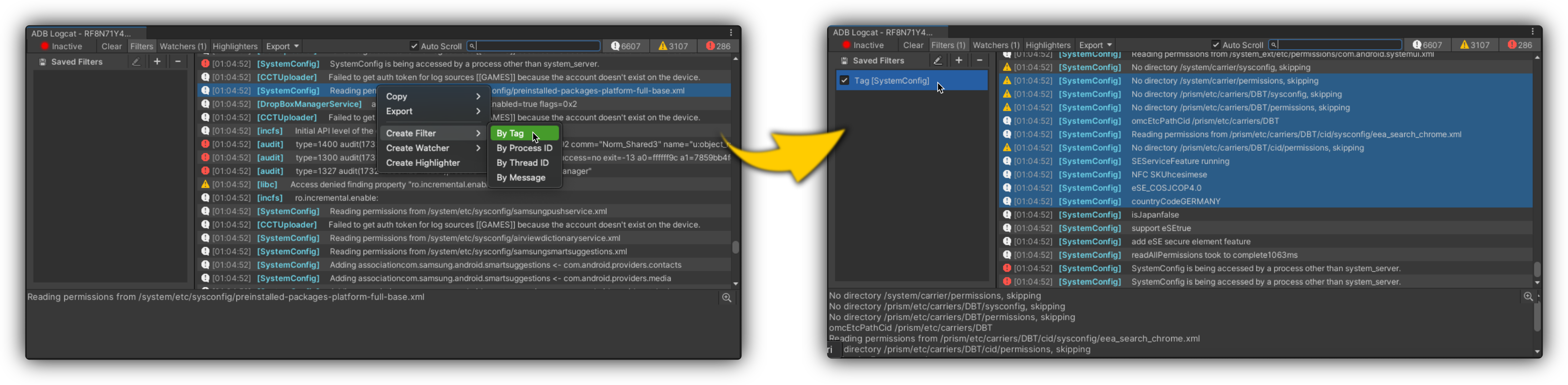Choose By Process ID from the submenu
The height and width of the screenshot is (385, 1568).
[x=524, y=148]
